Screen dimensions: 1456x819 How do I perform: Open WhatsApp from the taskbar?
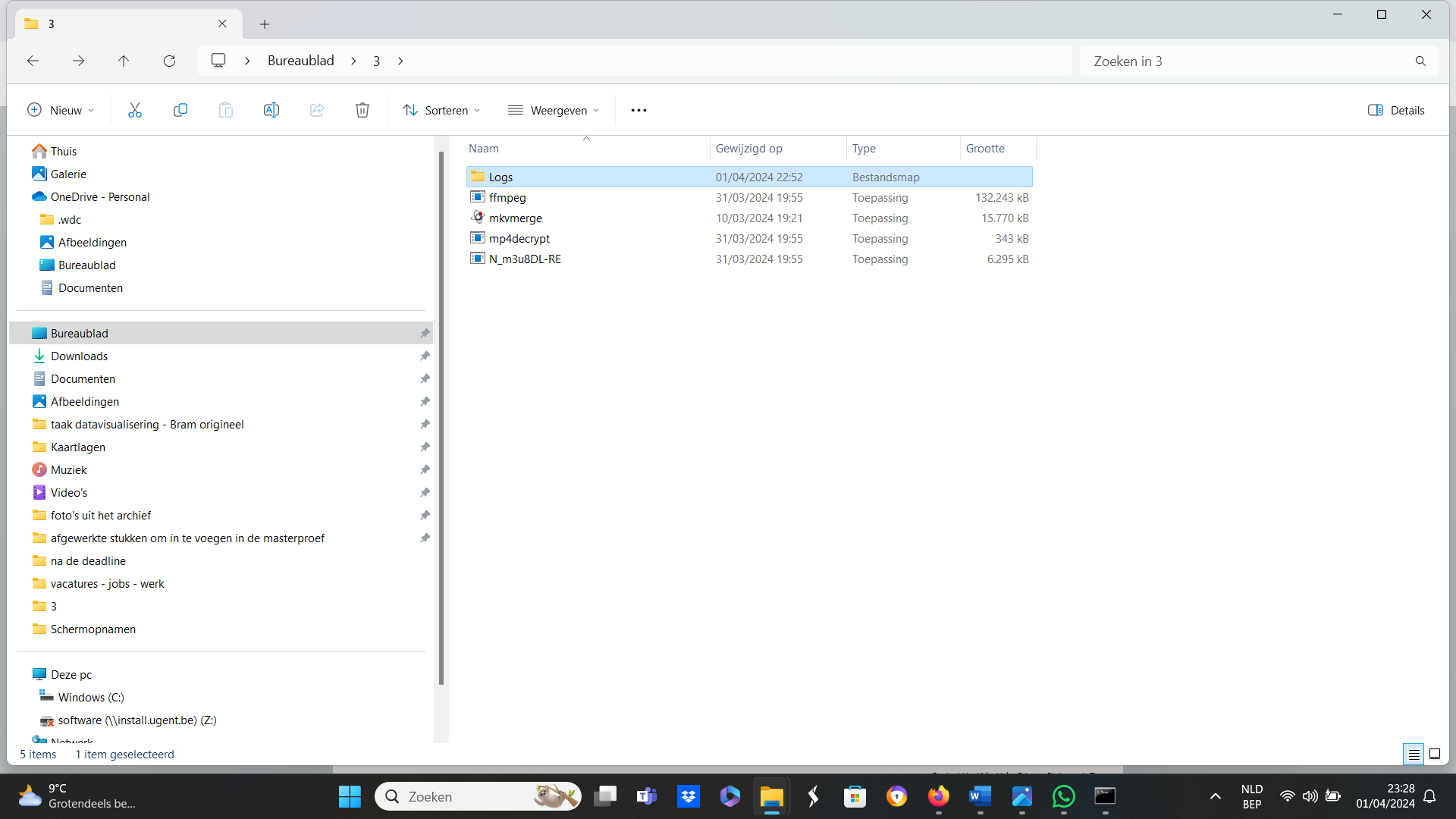tap(1063, 796)
